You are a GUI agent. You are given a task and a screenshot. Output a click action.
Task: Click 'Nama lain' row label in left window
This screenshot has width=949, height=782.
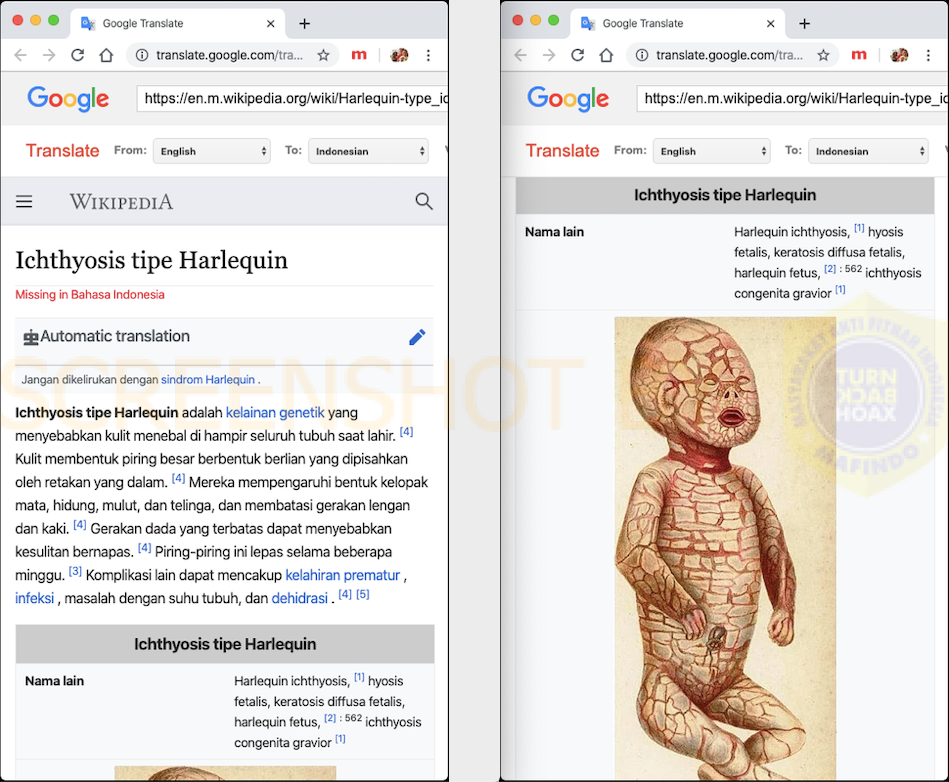point(54,681)
